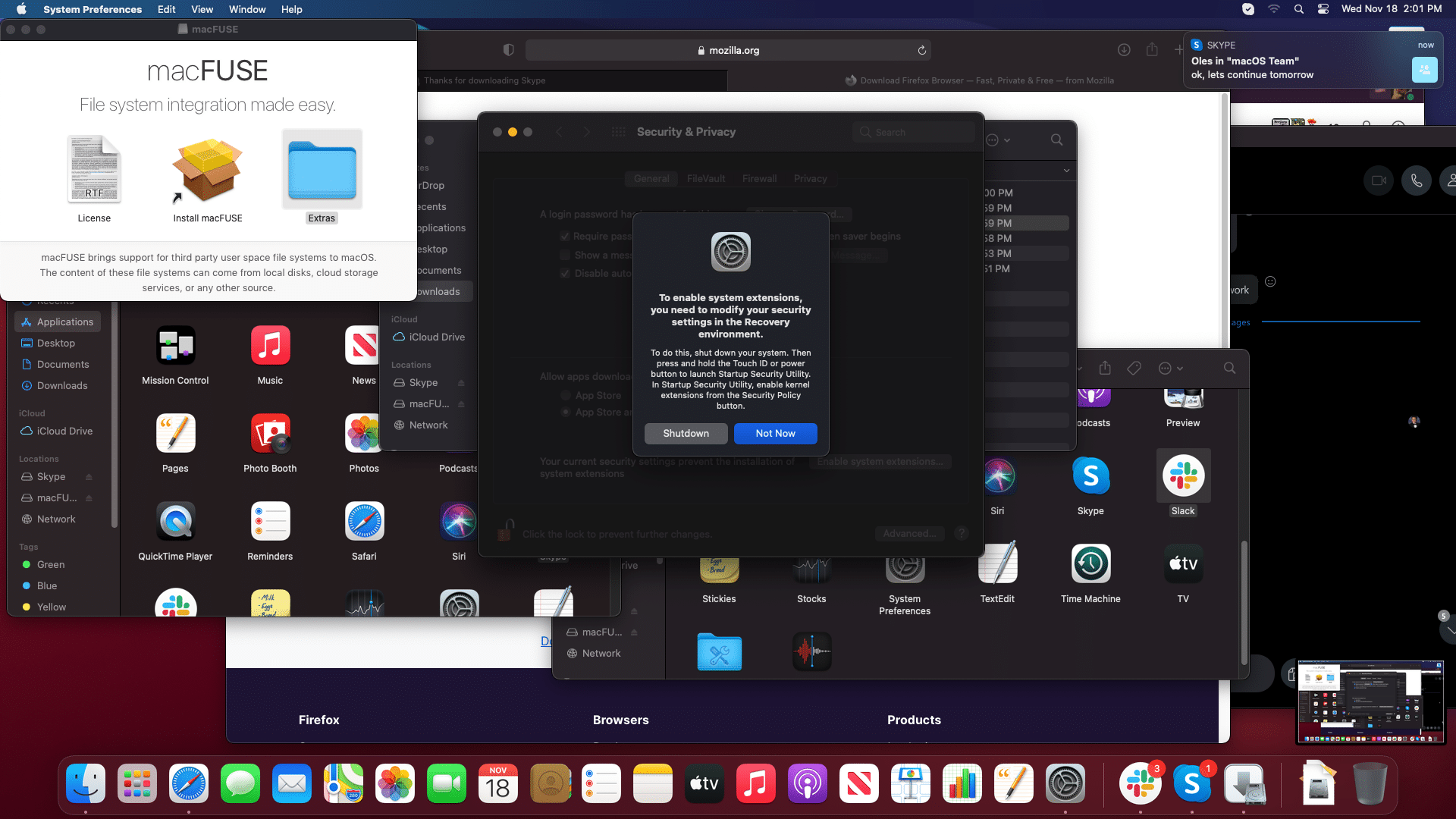Open the Window menu in the menu bar
1456x819 pixels.
pyautogui.click(x=246, y=9)
